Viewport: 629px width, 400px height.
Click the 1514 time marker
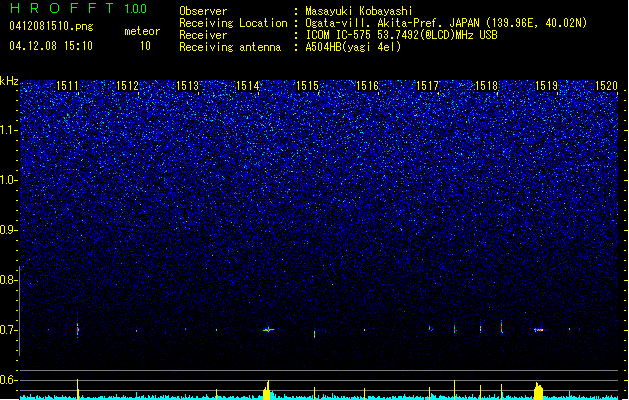coord(248,85)
